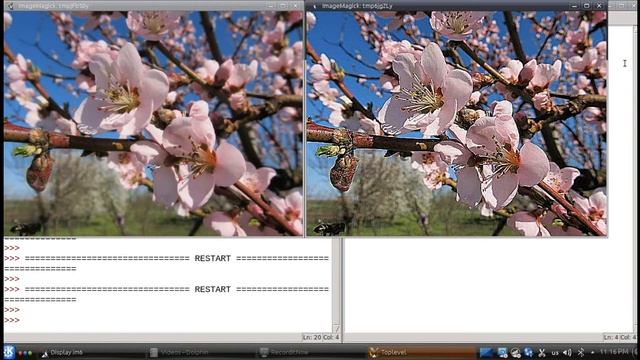Image resolution: width=640 pixels, height=360 pixels.
Task: Open the speaker volume control in the tray
Action: pyautogui.click(x=567, y=352)
